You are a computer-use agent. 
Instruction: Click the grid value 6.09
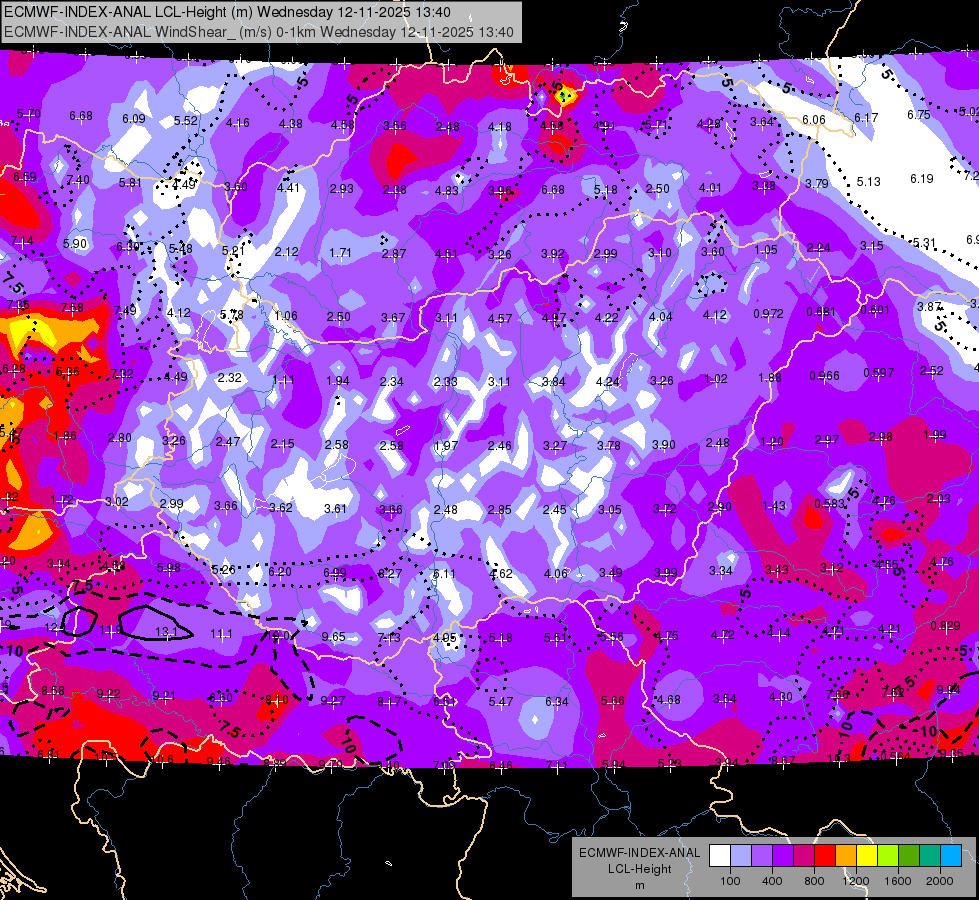click(134, 119)
